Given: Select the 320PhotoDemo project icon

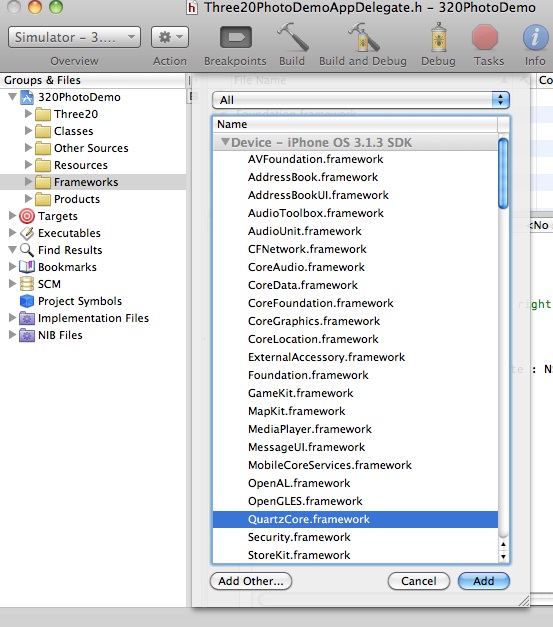Looking at the screenshot, I should tap(27, 97).
